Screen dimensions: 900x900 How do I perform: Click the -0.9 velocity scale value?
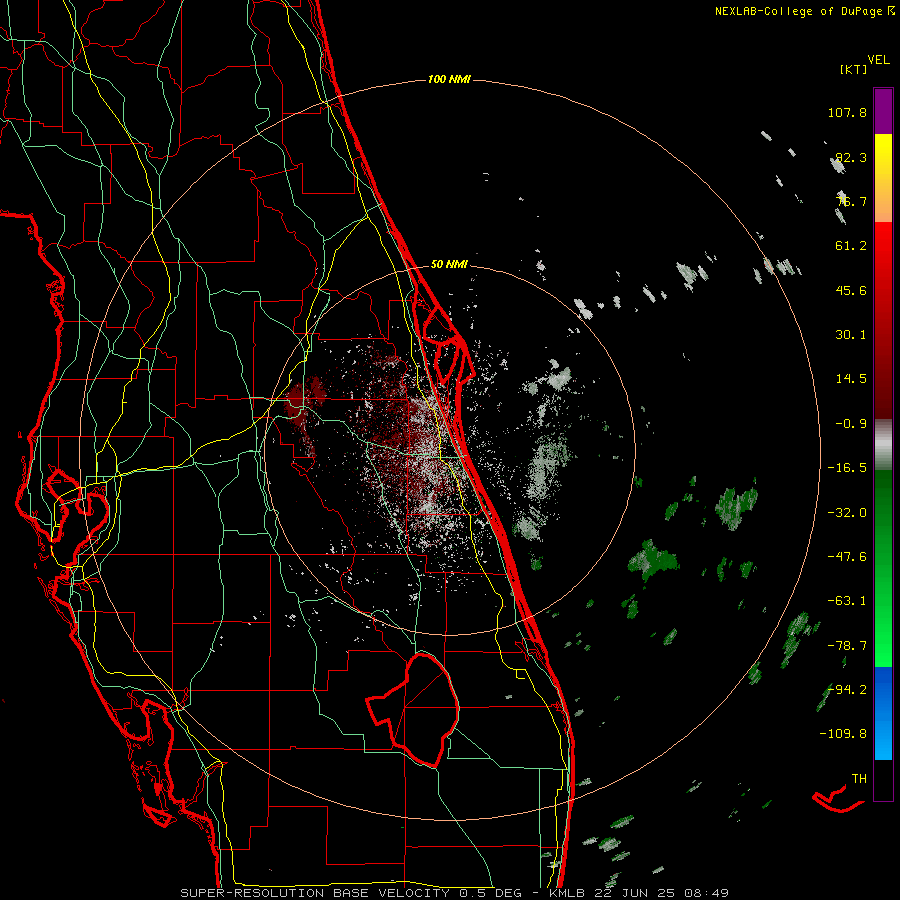point(851,424)
